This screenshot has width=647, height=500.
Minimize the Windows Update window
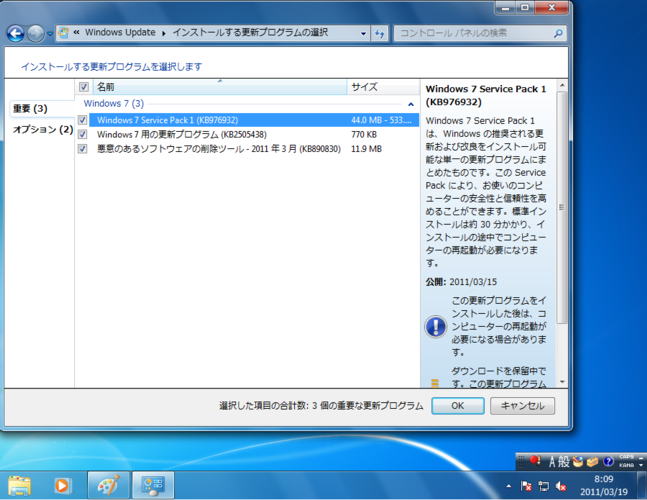point(506,8)
